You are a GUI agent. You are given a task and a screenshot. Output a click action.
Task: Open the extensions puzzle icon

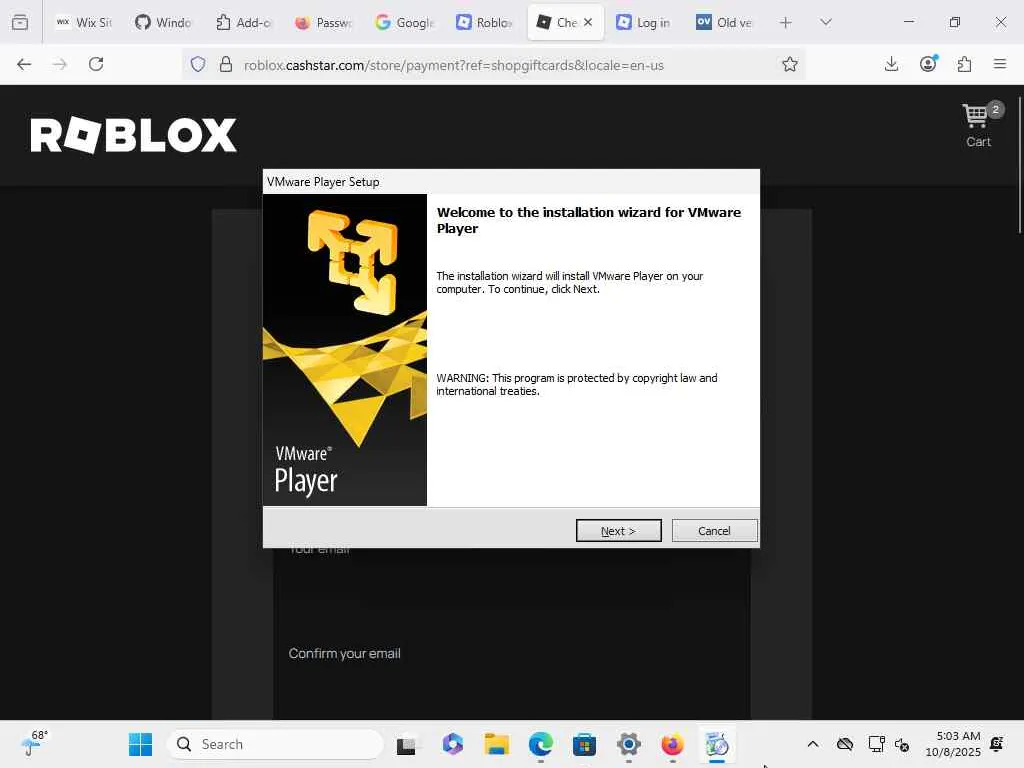(964, 64)
